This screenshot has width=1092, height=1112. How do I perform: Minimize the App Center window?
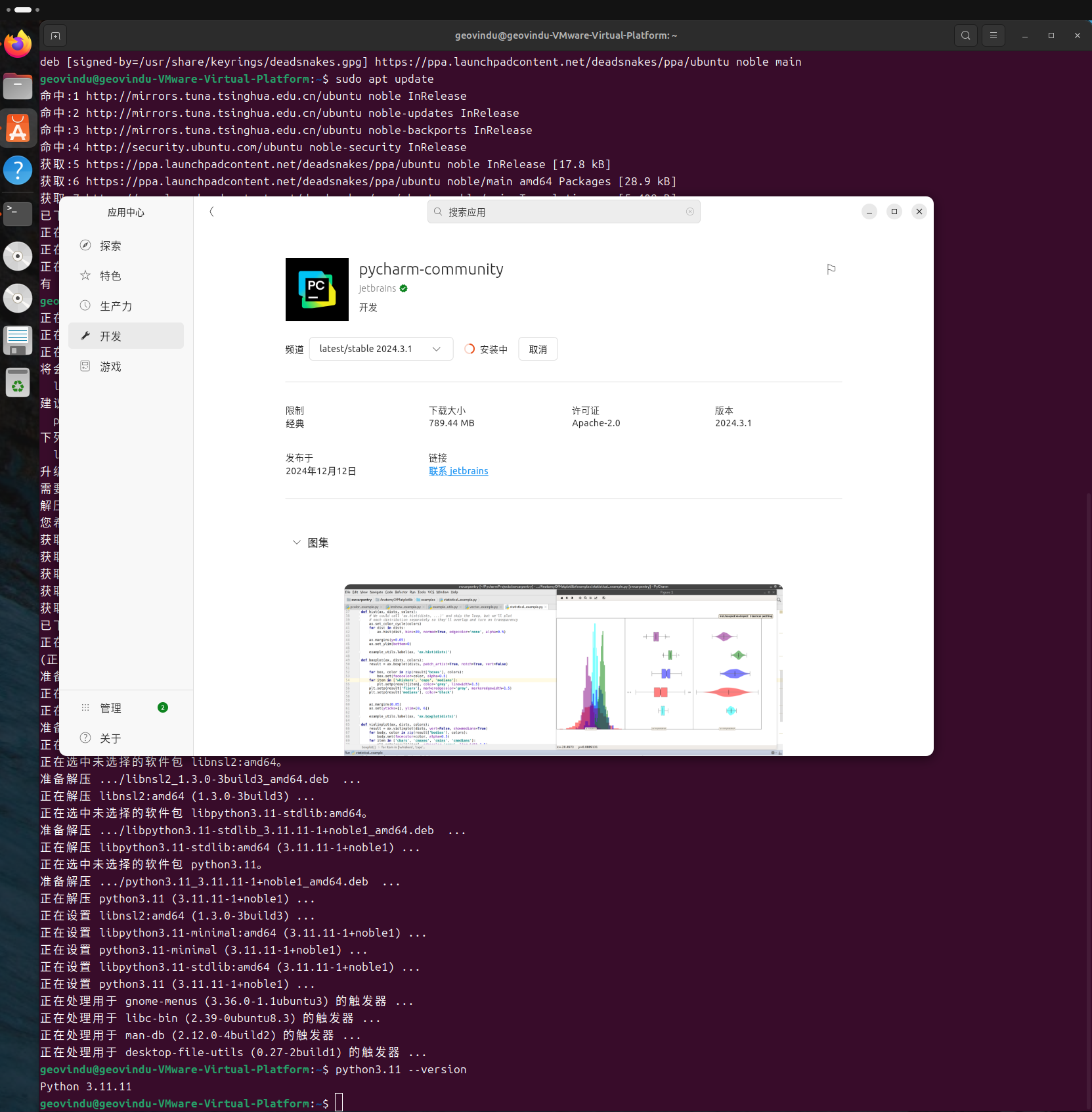(869, 211)
